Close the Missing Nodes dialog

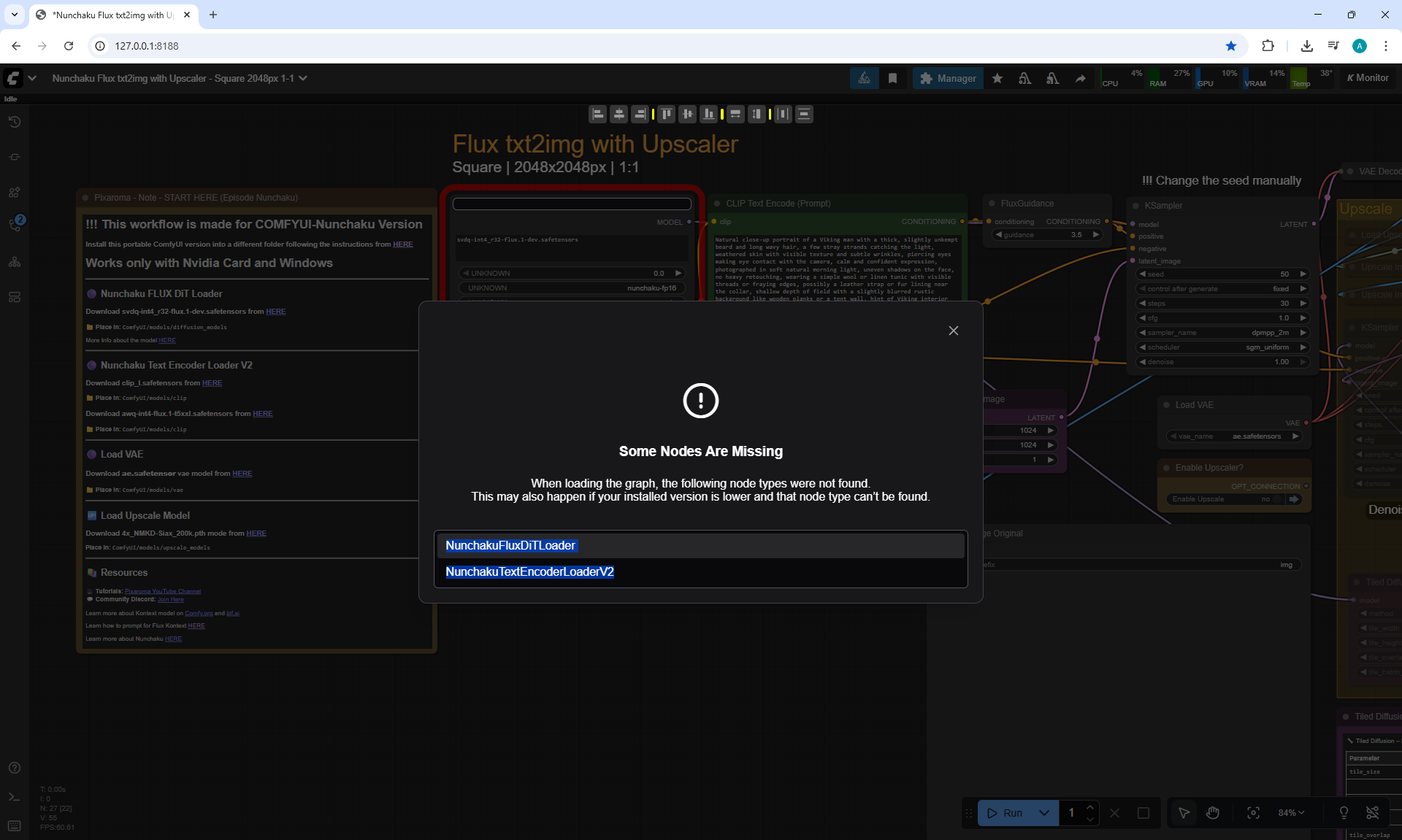pos(953,331)
